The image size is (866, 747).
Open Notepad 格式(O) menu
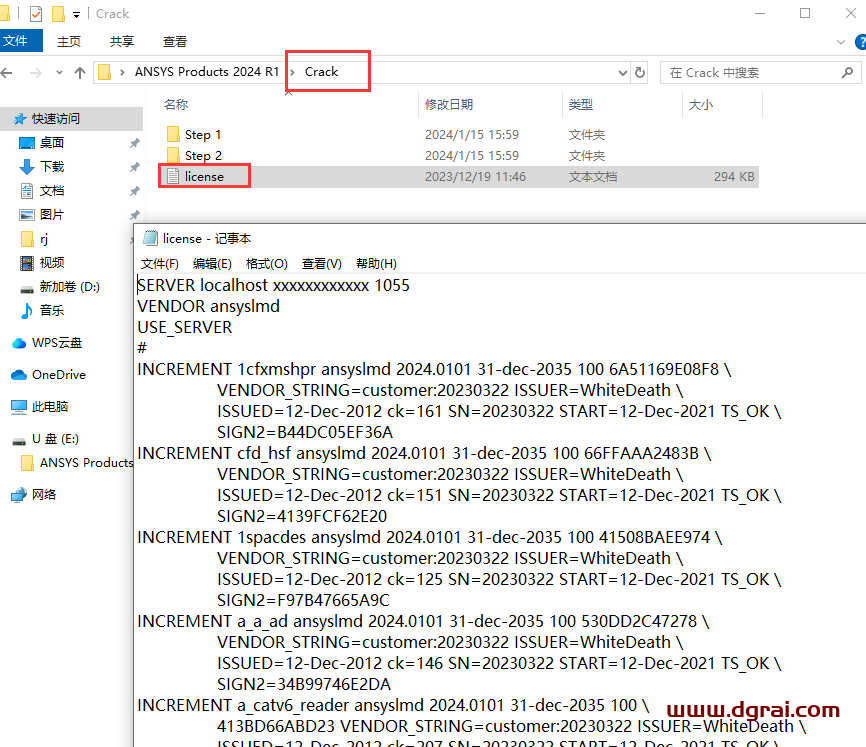coord(267,264)
